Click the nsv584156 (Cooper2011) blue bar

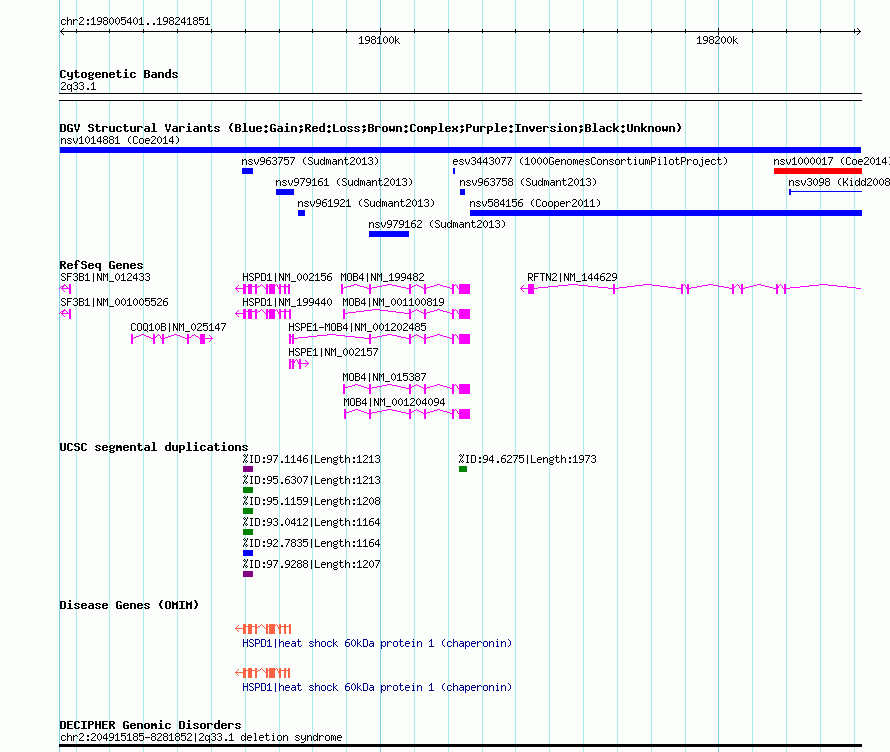666,213
